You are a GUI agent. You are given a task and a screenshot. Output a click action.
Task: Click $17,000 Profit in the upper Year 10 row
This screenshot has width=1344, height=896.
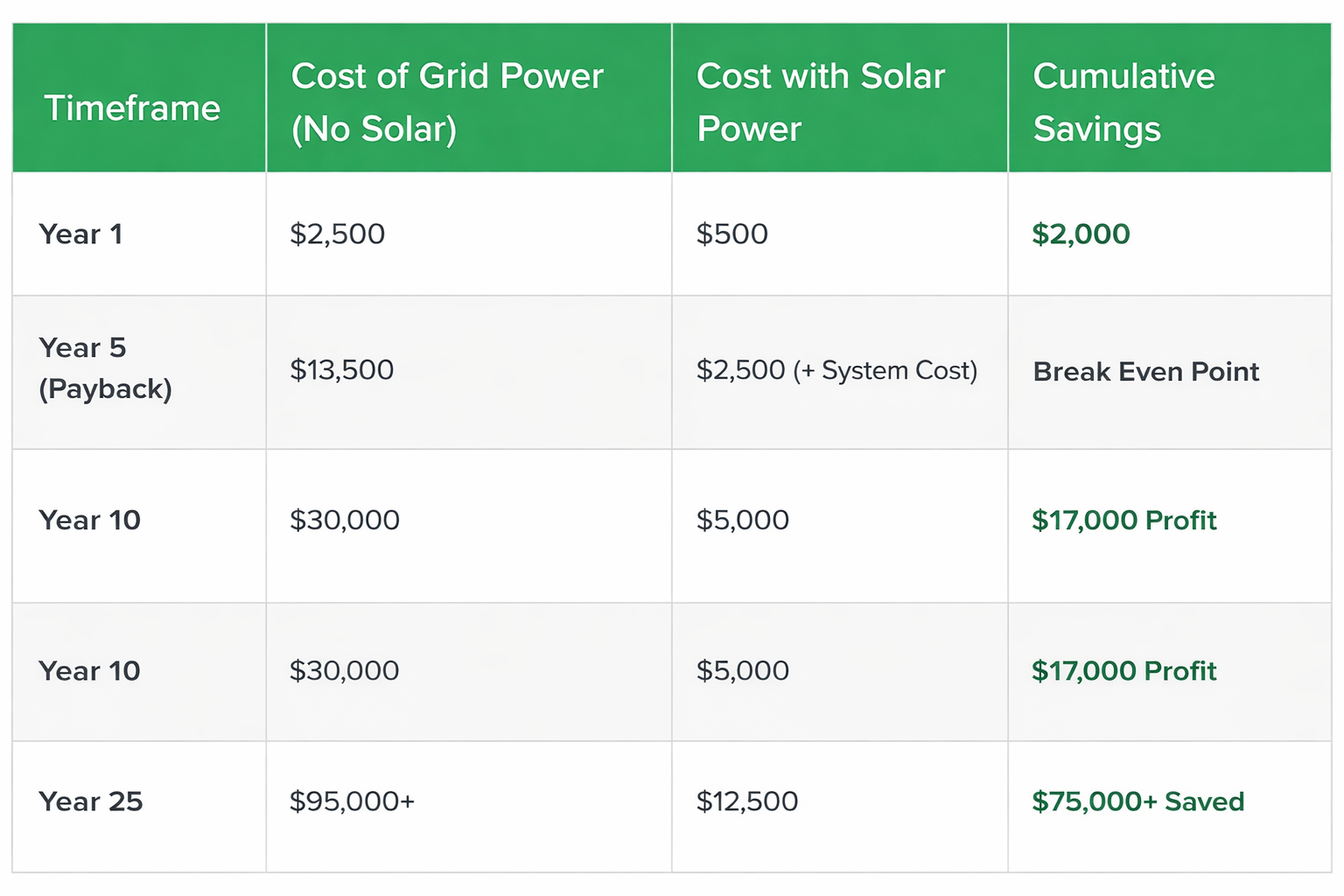click(x=1123, y=521)
